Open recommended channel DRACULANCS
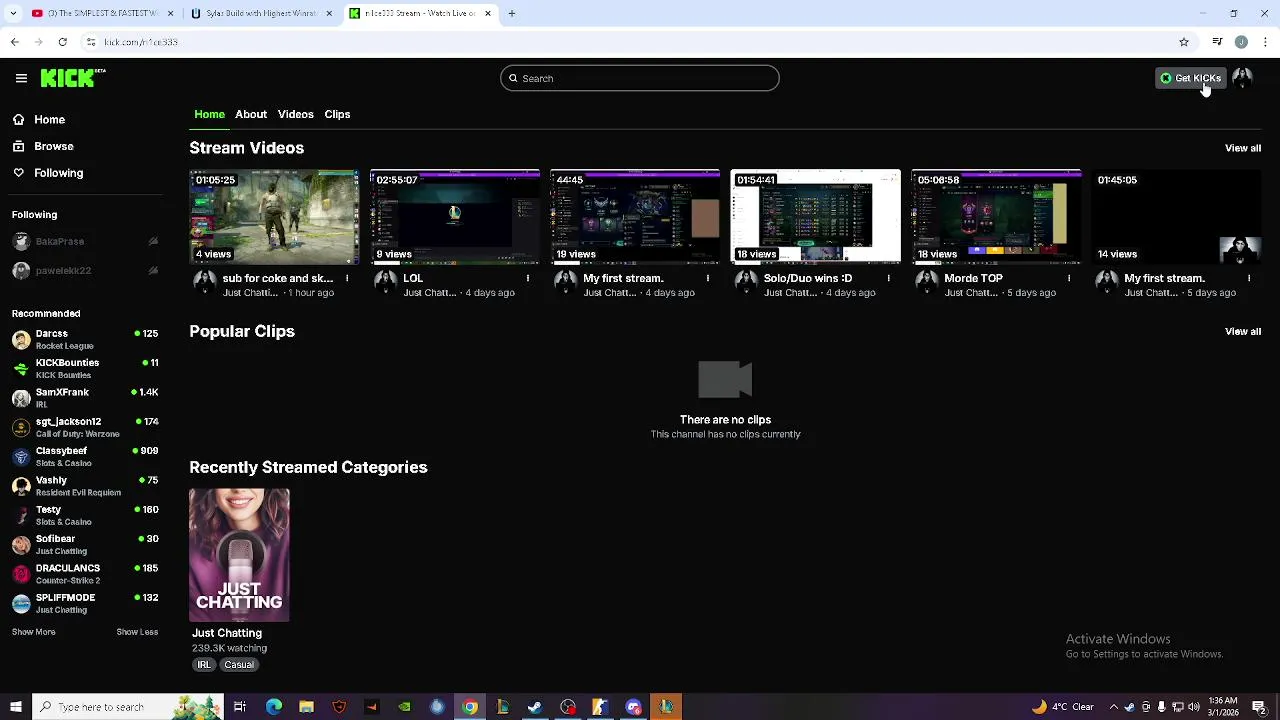The image size is (1280, 720). coord(84,574)
